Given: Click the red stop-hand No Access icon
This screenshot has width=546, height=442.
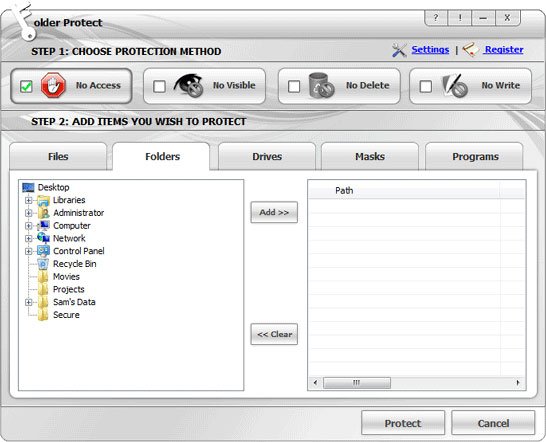Looking at the screenshot, I should pos(53,85).
